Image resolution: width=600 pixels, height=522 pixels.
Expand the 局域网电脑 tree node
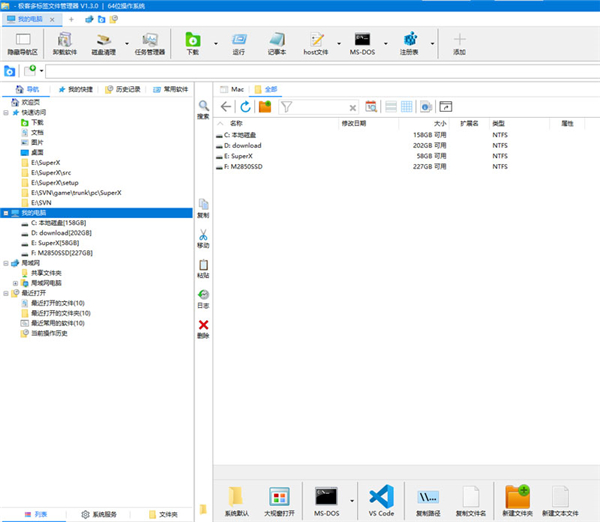click(15, 283)
